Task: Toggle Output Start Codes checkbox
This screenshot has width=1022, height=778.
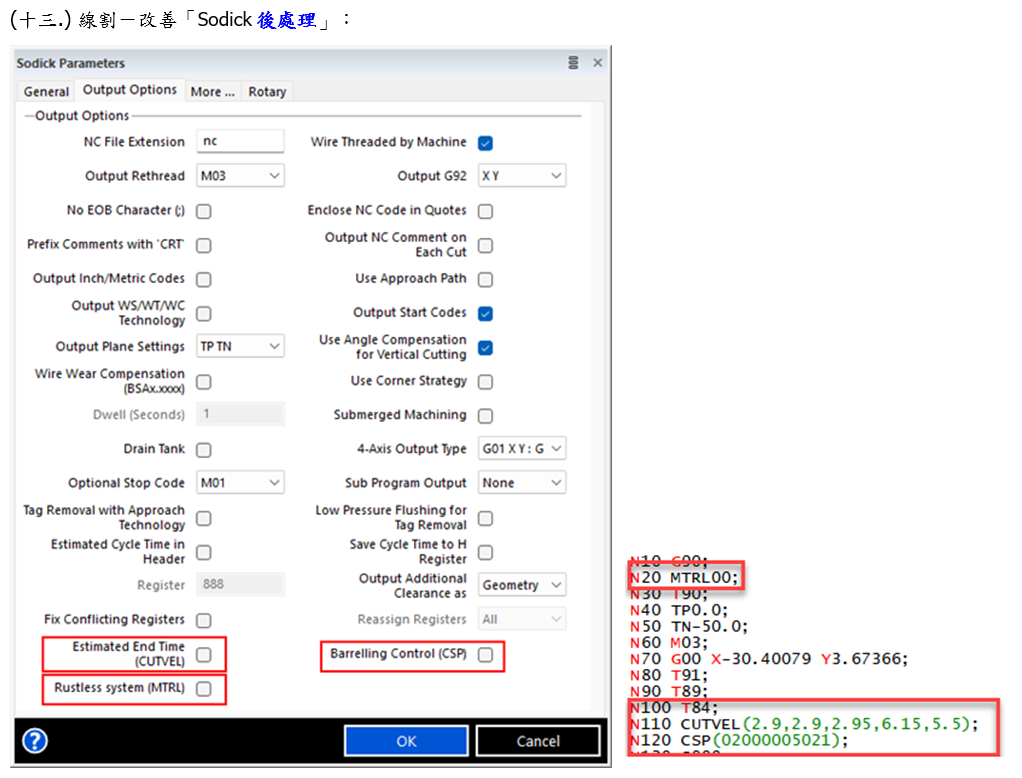Action: [x=485, y=313]
